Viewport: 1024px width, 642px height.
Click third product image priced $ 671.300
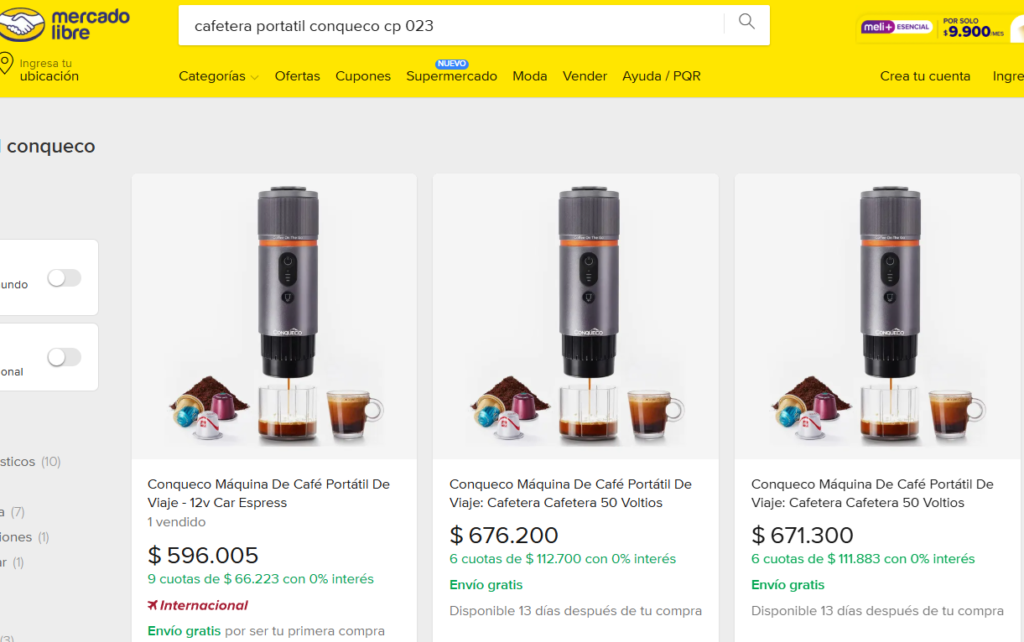[877, 315]
